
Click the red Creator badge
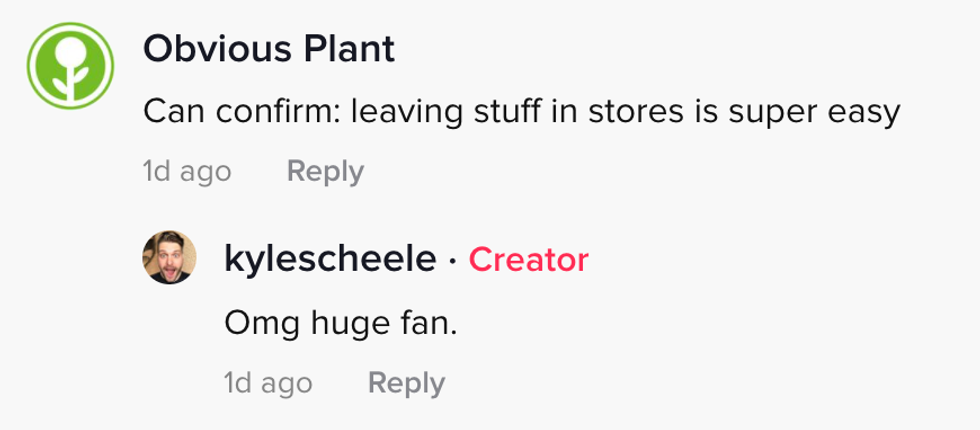tap(528, 260)
